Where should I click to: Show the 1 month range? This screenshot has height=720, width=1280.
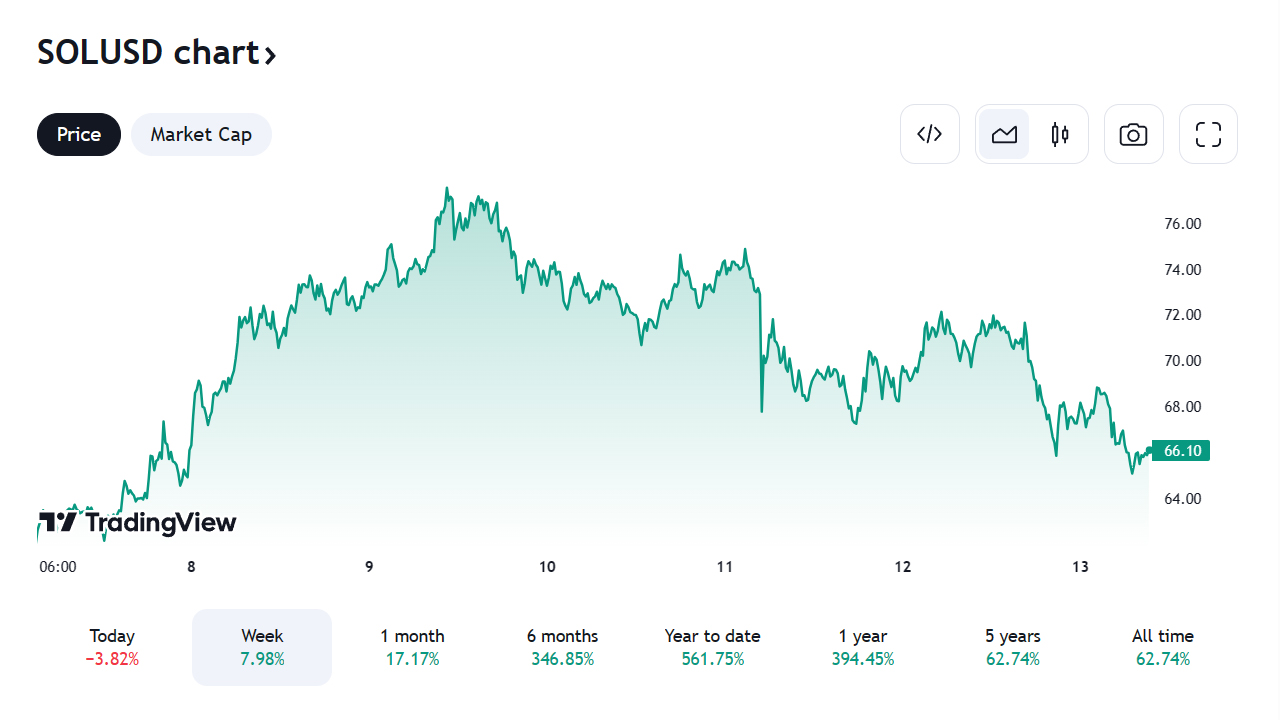pyautogui.click(x=412, y=647)
